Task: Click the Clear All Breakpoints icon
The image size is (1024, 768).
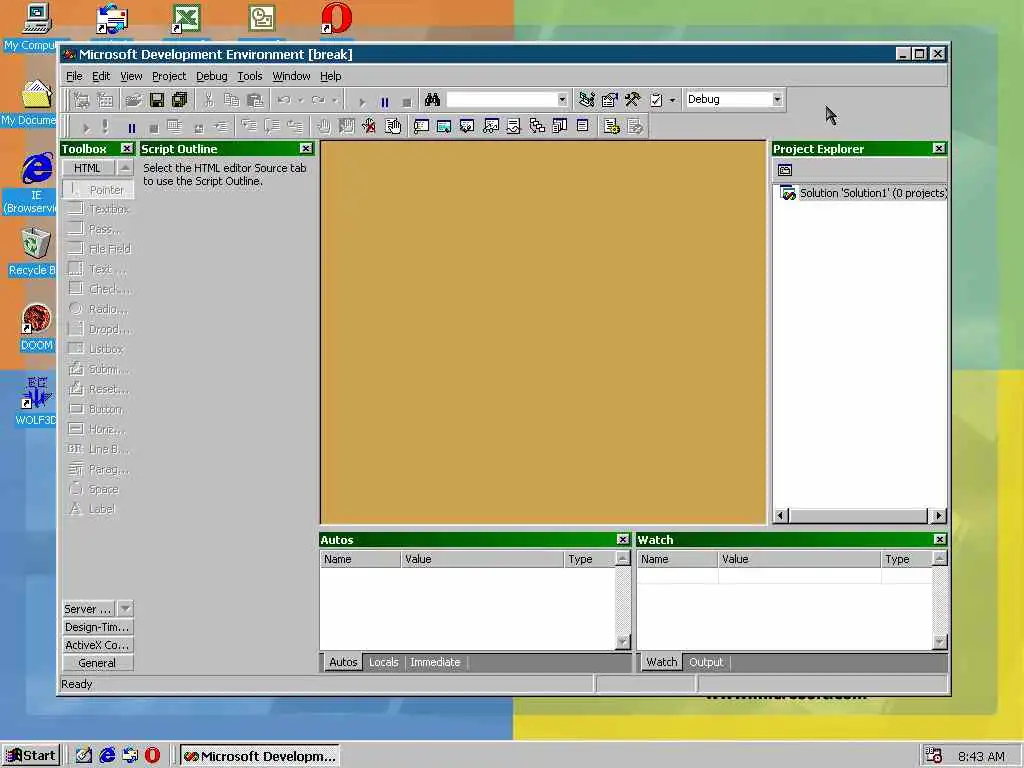Action: (369, 127)
